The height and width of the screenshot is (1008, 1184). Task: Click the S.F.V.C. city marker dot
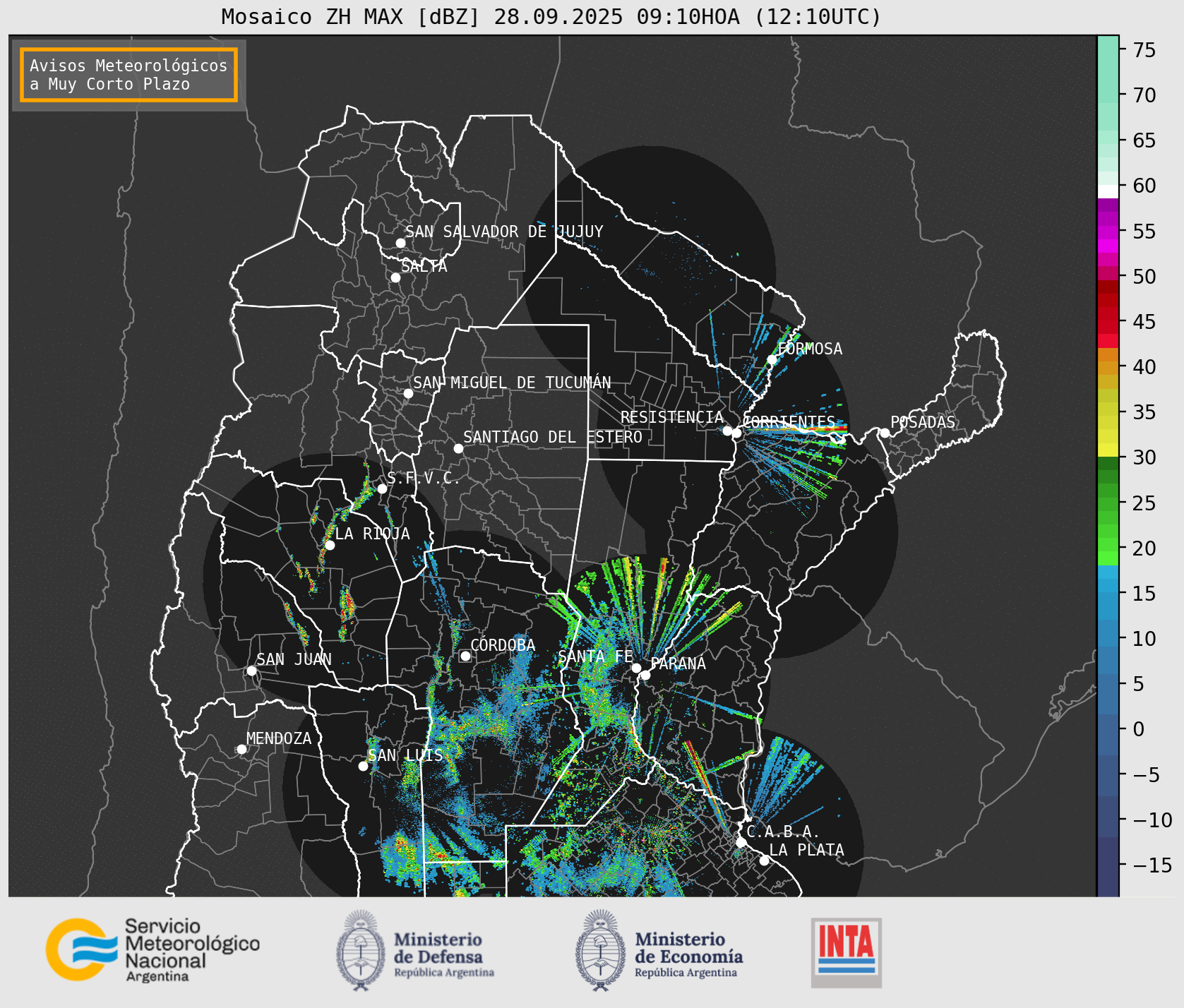[x=382, y=488]
